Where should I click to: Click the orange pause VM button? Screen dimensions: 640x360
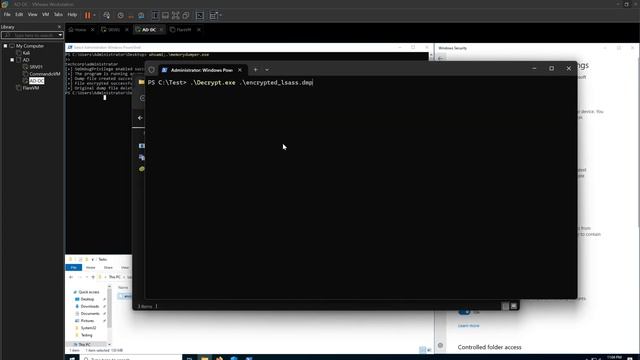[87, 16]
